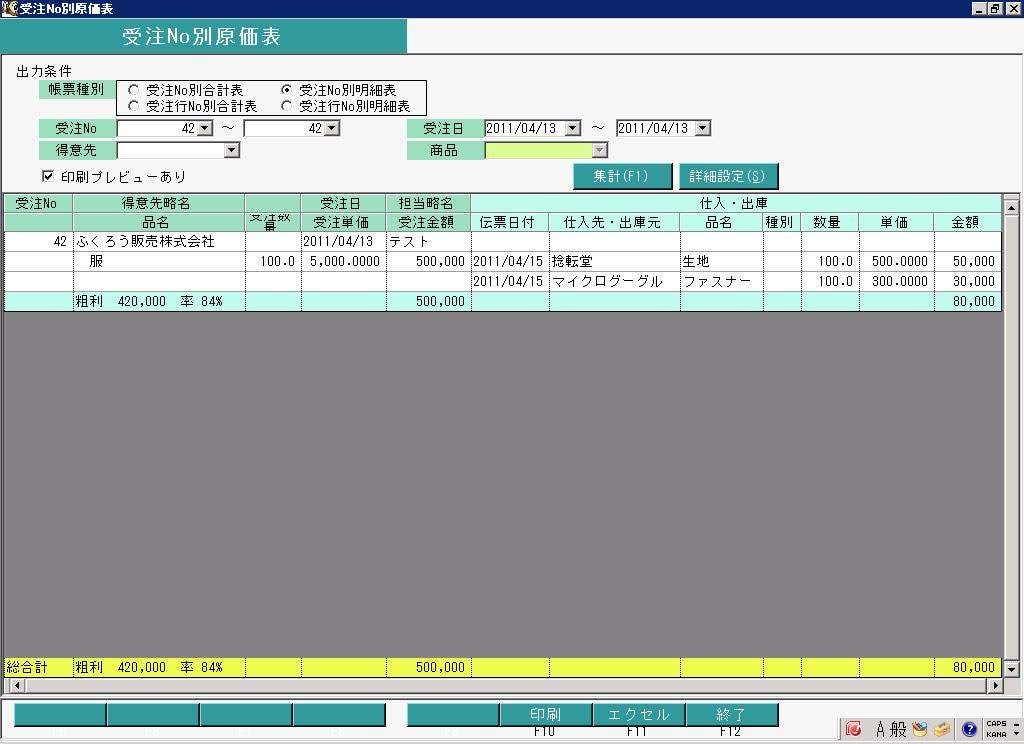Open the 得意先 dropdown list
Viewport: 1024px width, 744px height.
(231, 150)
